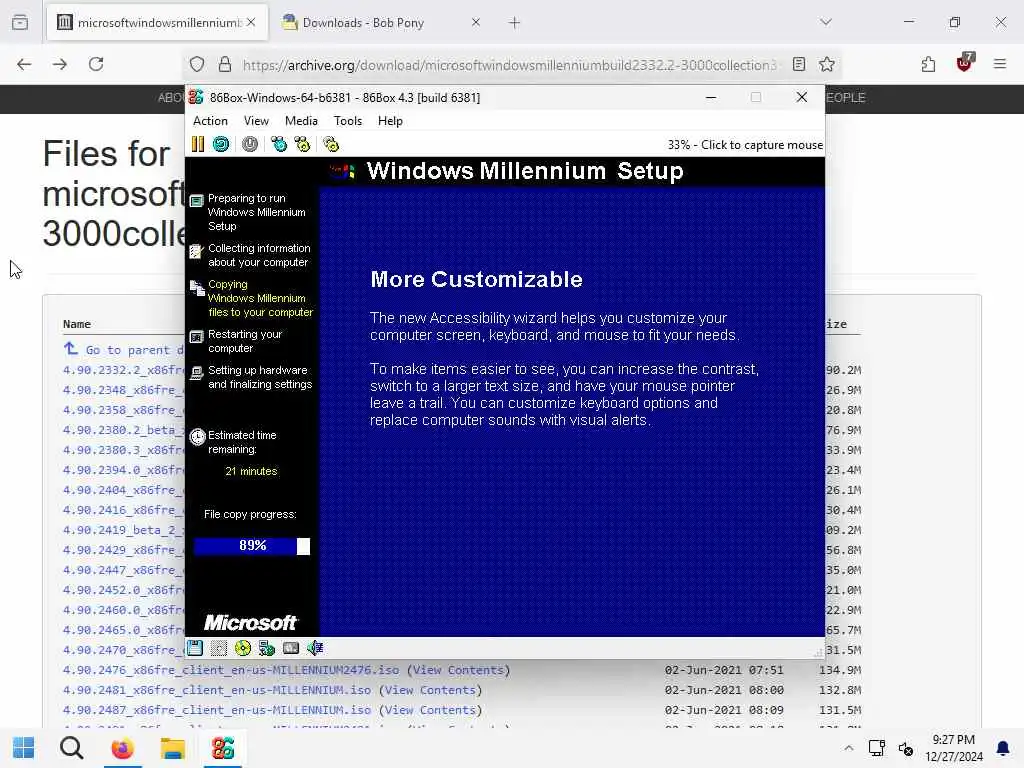Send Ctrl+Alt+Esc via toolbar icon

[302, 144]
